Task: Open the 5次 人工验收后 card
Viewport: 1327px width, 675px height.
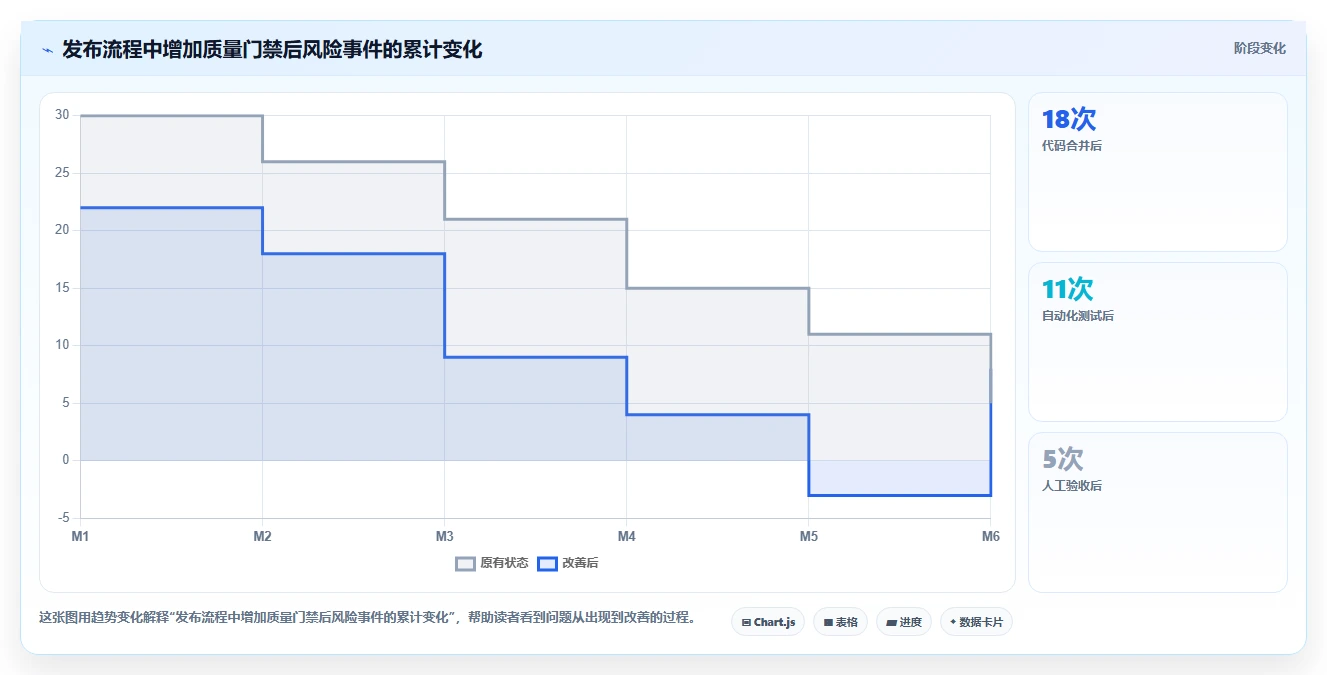Action: [1158, 512]
